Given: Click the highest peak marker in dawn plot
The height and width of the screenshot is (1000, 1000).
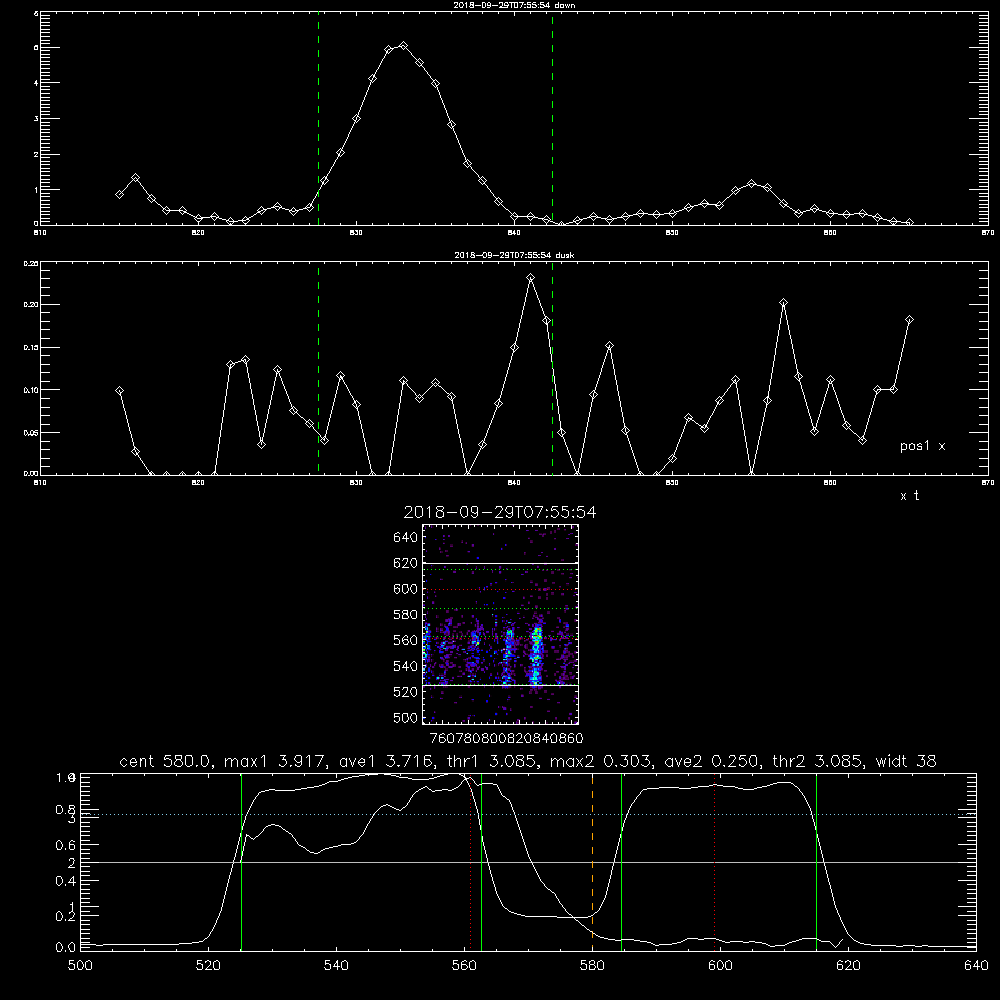Looking at the screenshot, I should 403,46.
